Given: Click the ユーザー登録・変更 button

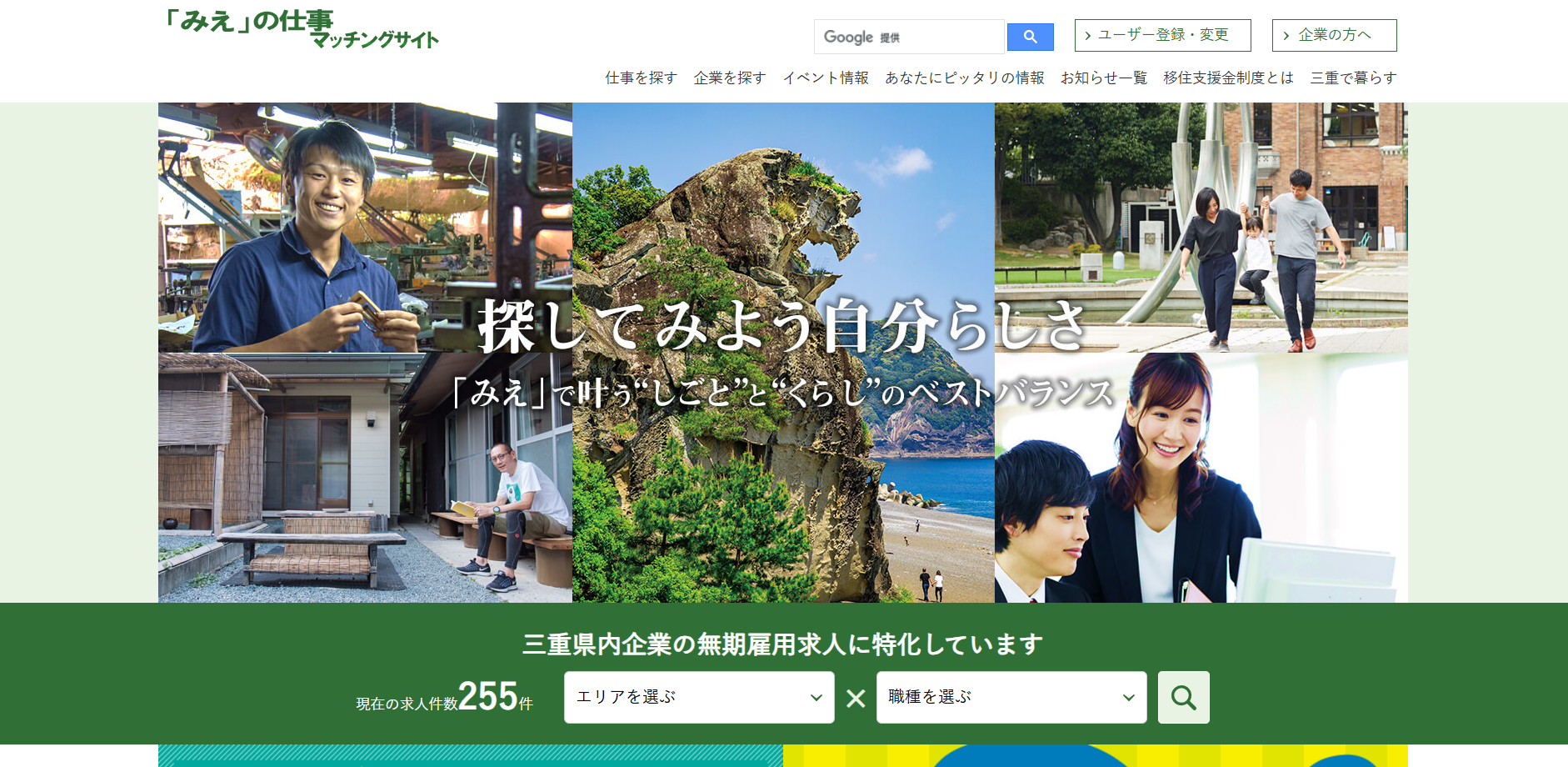Looking at the screenshot, I should (1162, 35).
